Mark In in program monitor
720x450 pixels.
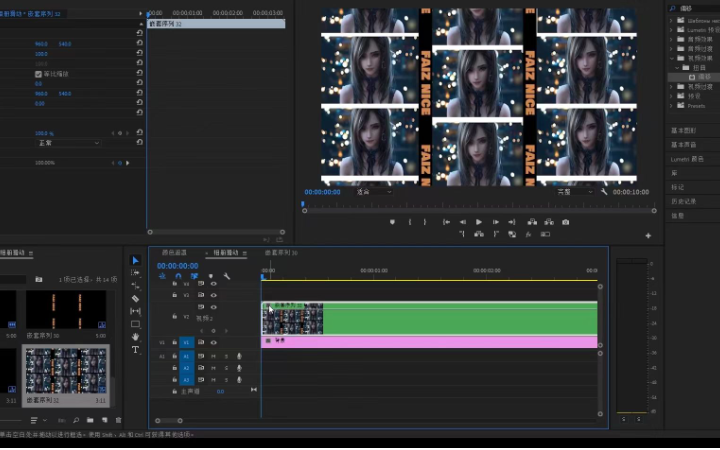coord(410,222)
